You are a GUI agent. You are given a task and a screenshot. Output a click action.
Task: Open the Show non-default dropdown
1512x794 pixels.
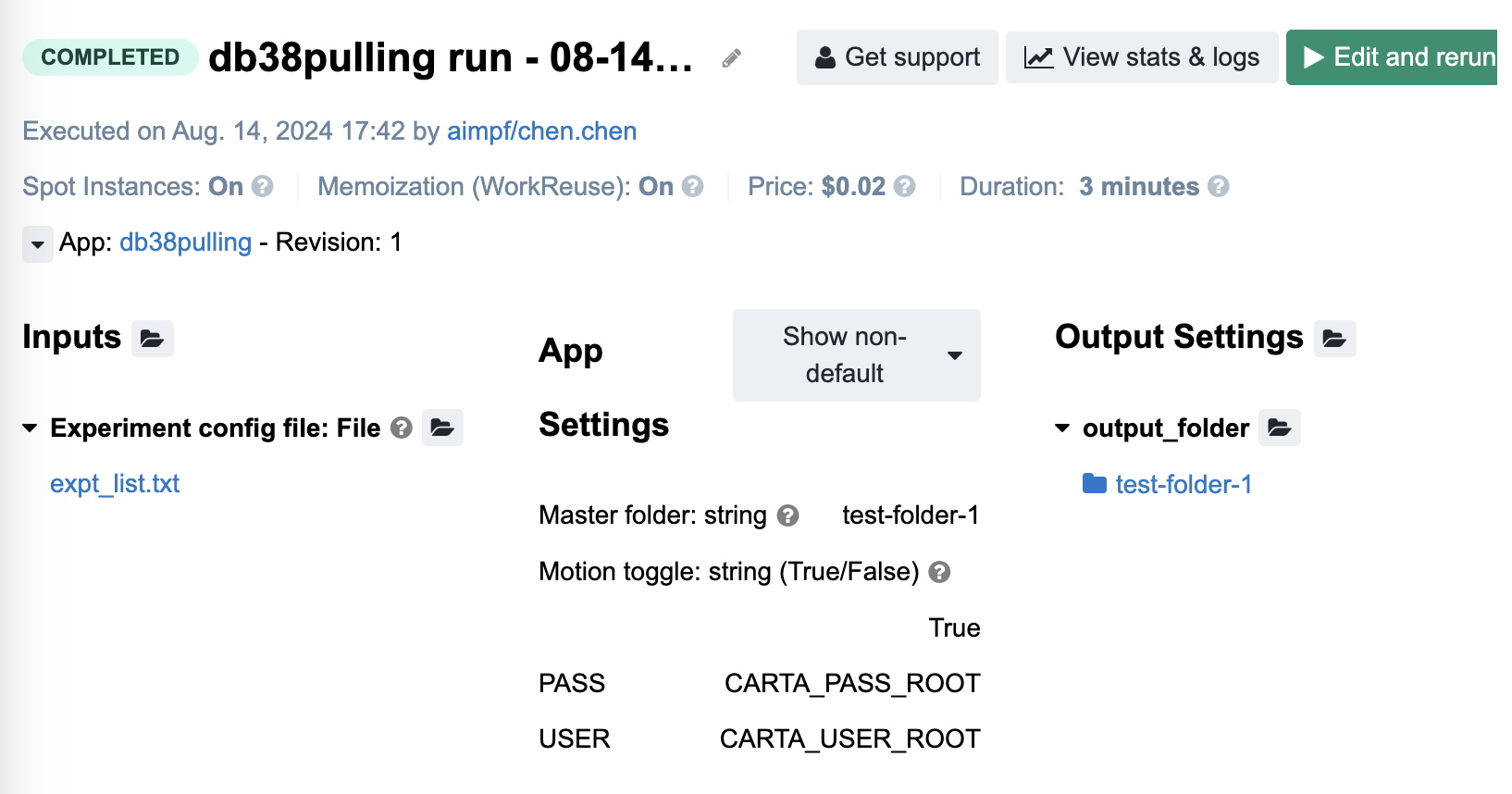point(856,355)
